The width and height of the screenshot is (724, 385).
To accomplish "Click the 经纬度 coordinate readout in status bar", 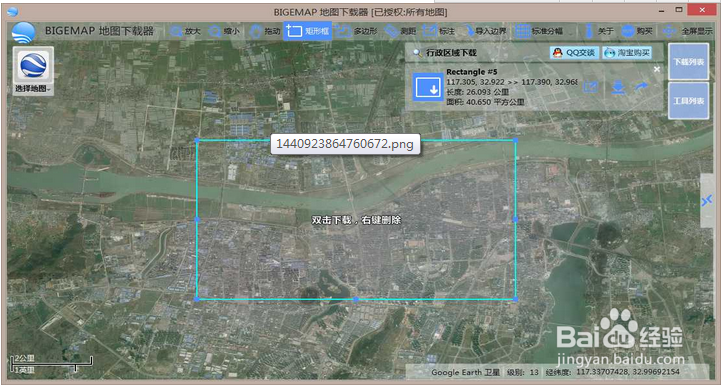I will [613, 372].
